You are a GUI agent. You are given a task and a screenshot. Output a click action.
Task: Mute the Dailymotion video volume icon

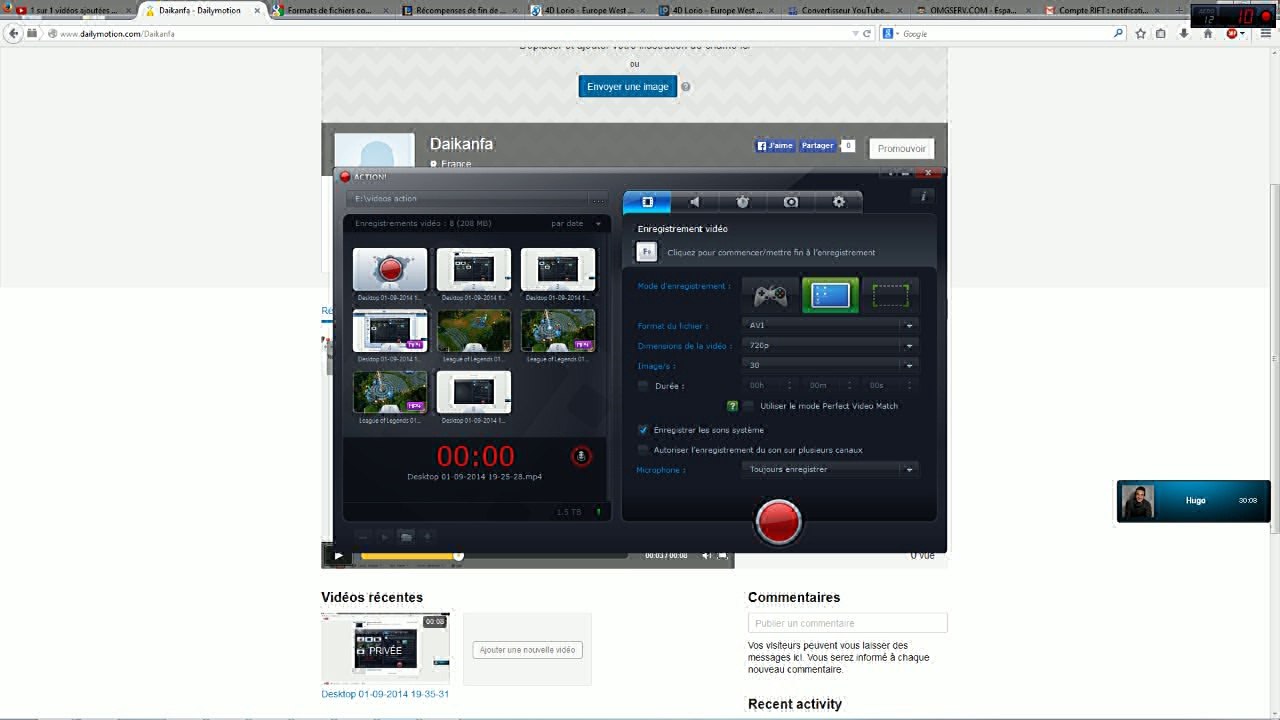pos(707,556)
